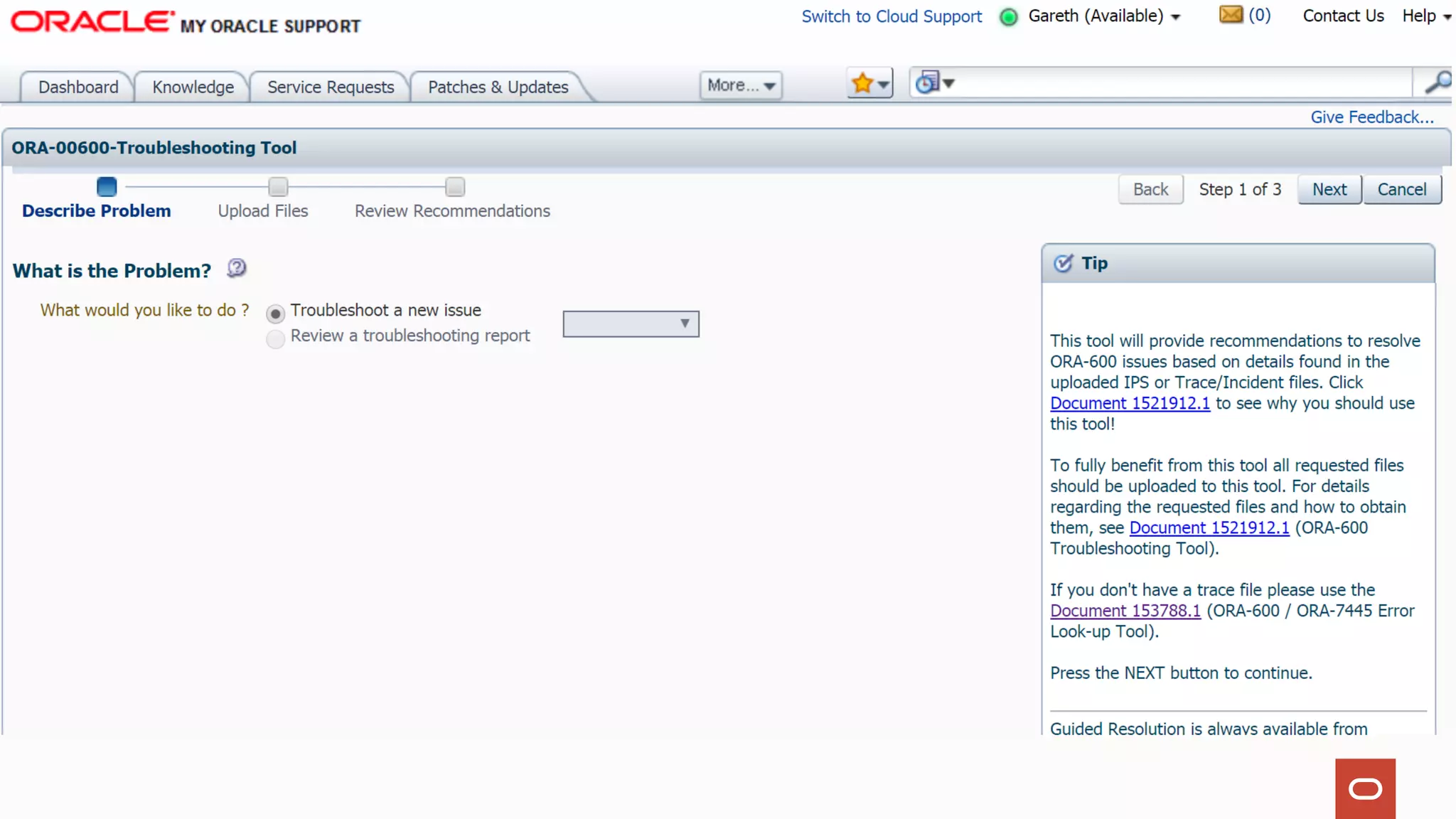Click the search magnifier icon
This screenshot has width=1456, height=819.
point(1437,83)
